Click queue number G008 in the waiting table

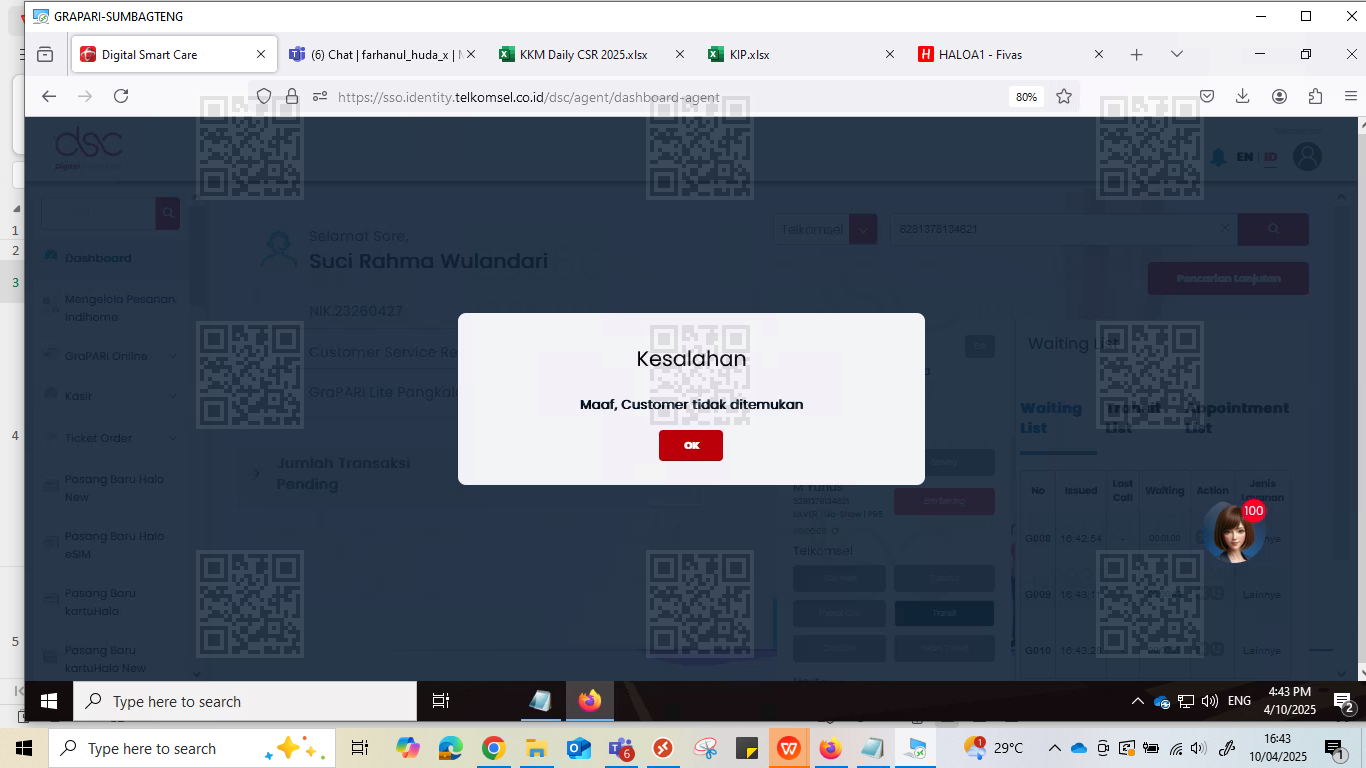[x=1038, y=538]
